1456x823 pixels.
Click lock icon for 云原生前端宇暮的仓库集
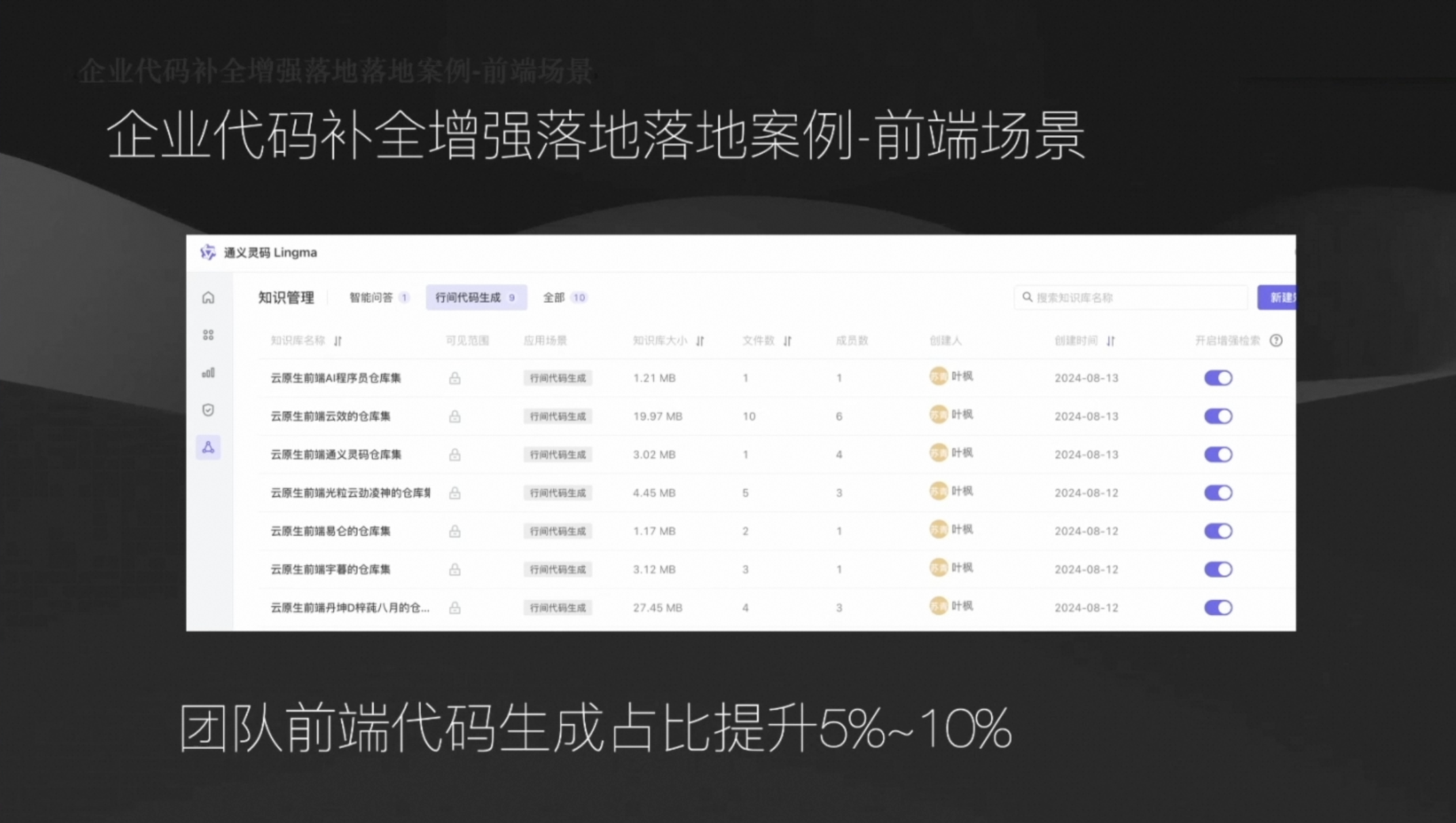coord(454,569)
